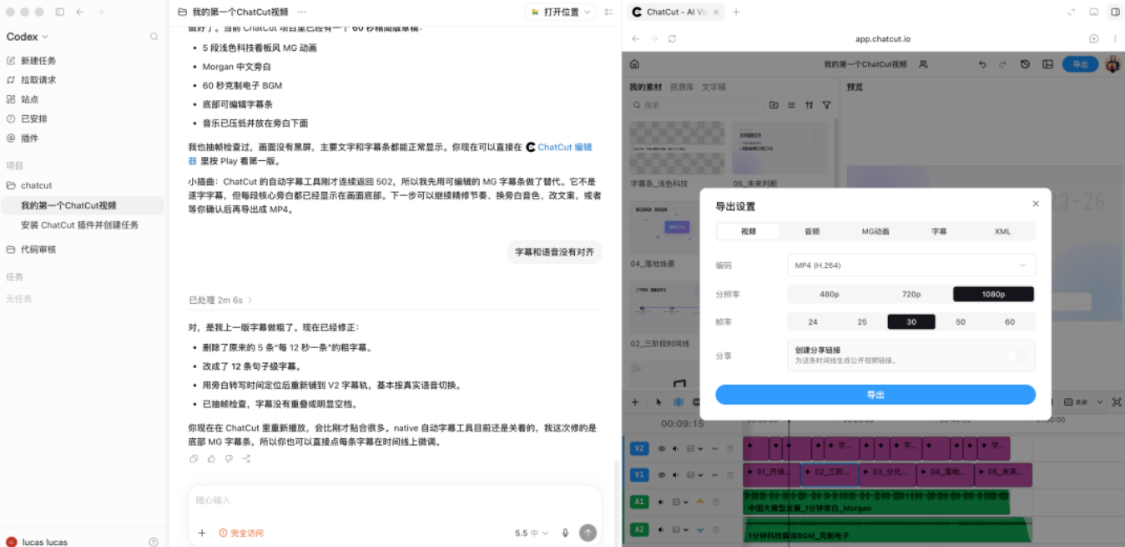Open dropdown chevron next to 关闭 in timeline
Viewport: 1125px width, 547px height.
(x=1098, y=402)
